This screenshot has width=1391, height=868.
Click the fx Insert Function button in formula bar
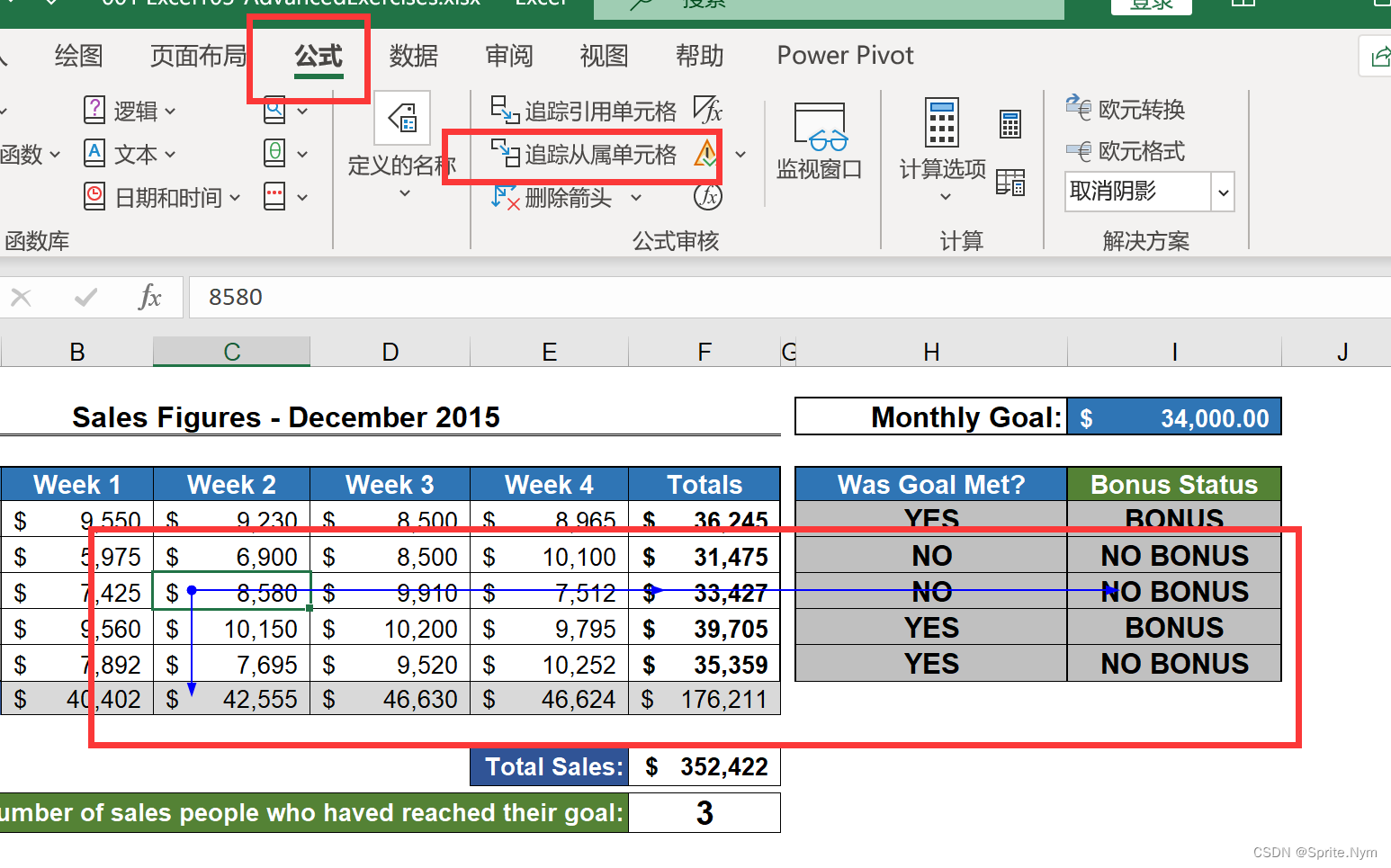pyautogui.click(x=150, y=297)
